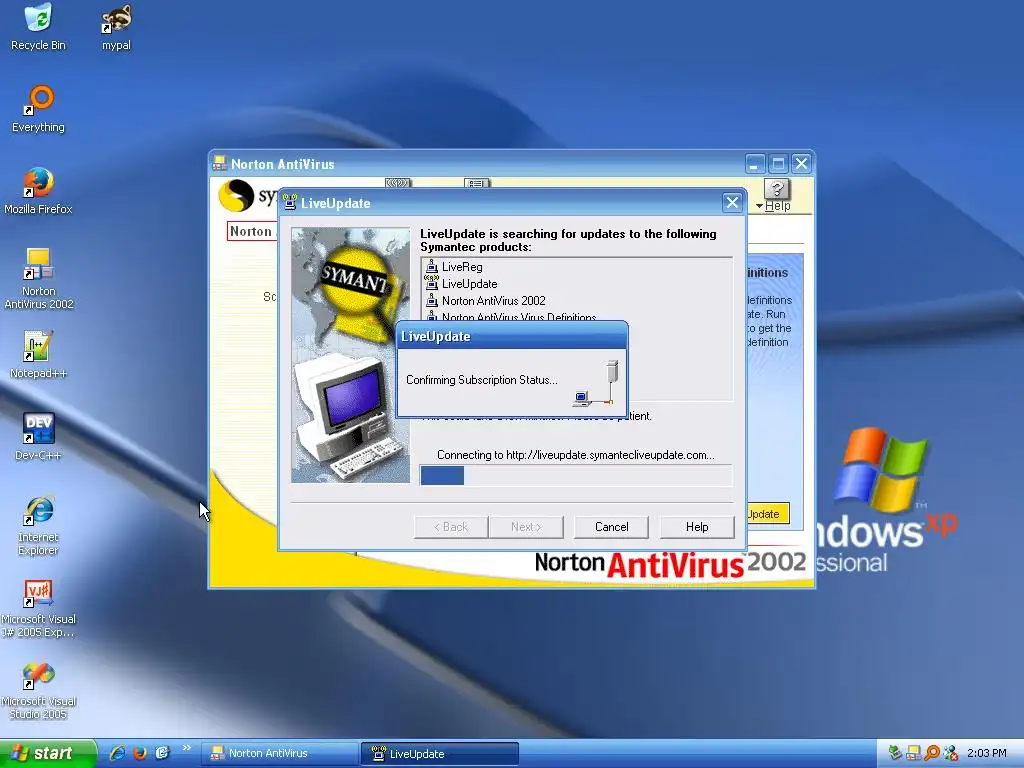The height and width of the screenshot is (768, 1024).
Task: Open the Help dropdown in Norton AntiVirus
Action: (x=773, y=206)
